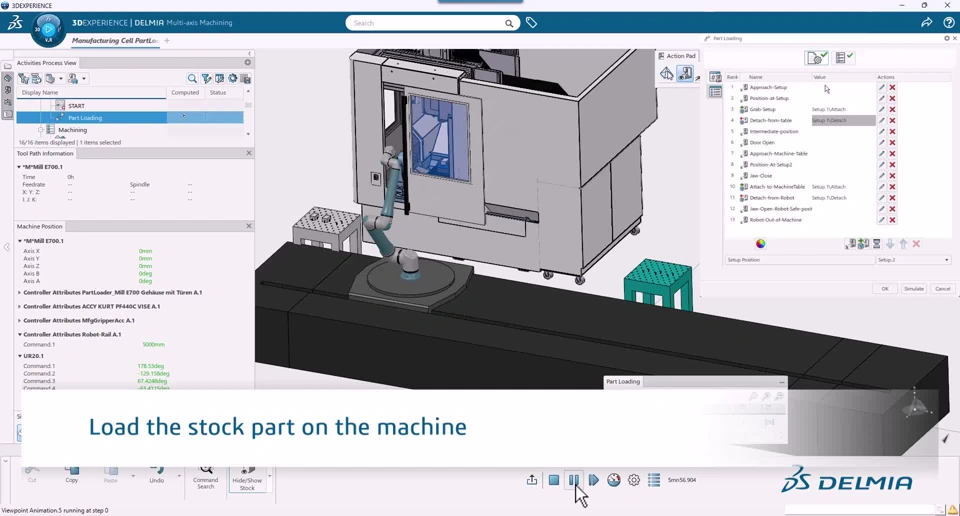Click the share arrow icon
Screen dimensions: 960x516
click(x=926, y=23)
